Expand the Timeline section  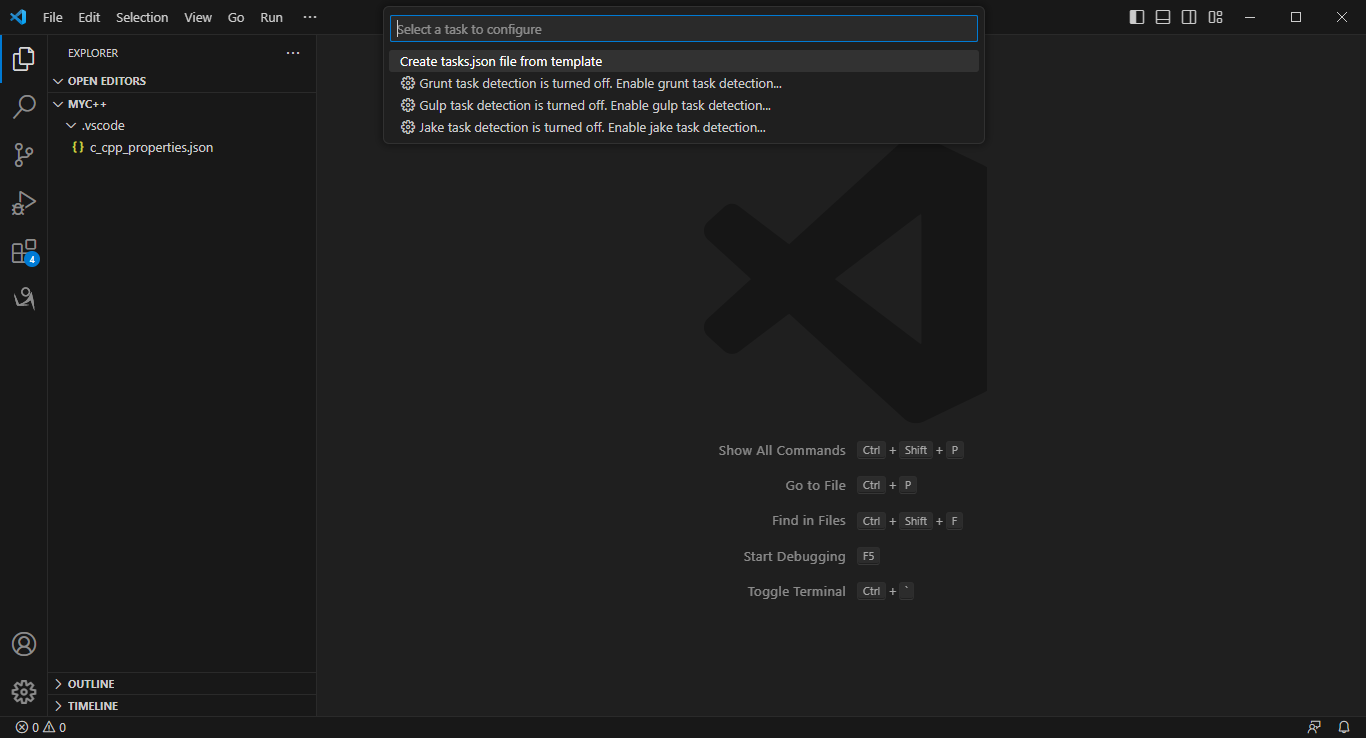pyautogui.click(x=182, y=706)
